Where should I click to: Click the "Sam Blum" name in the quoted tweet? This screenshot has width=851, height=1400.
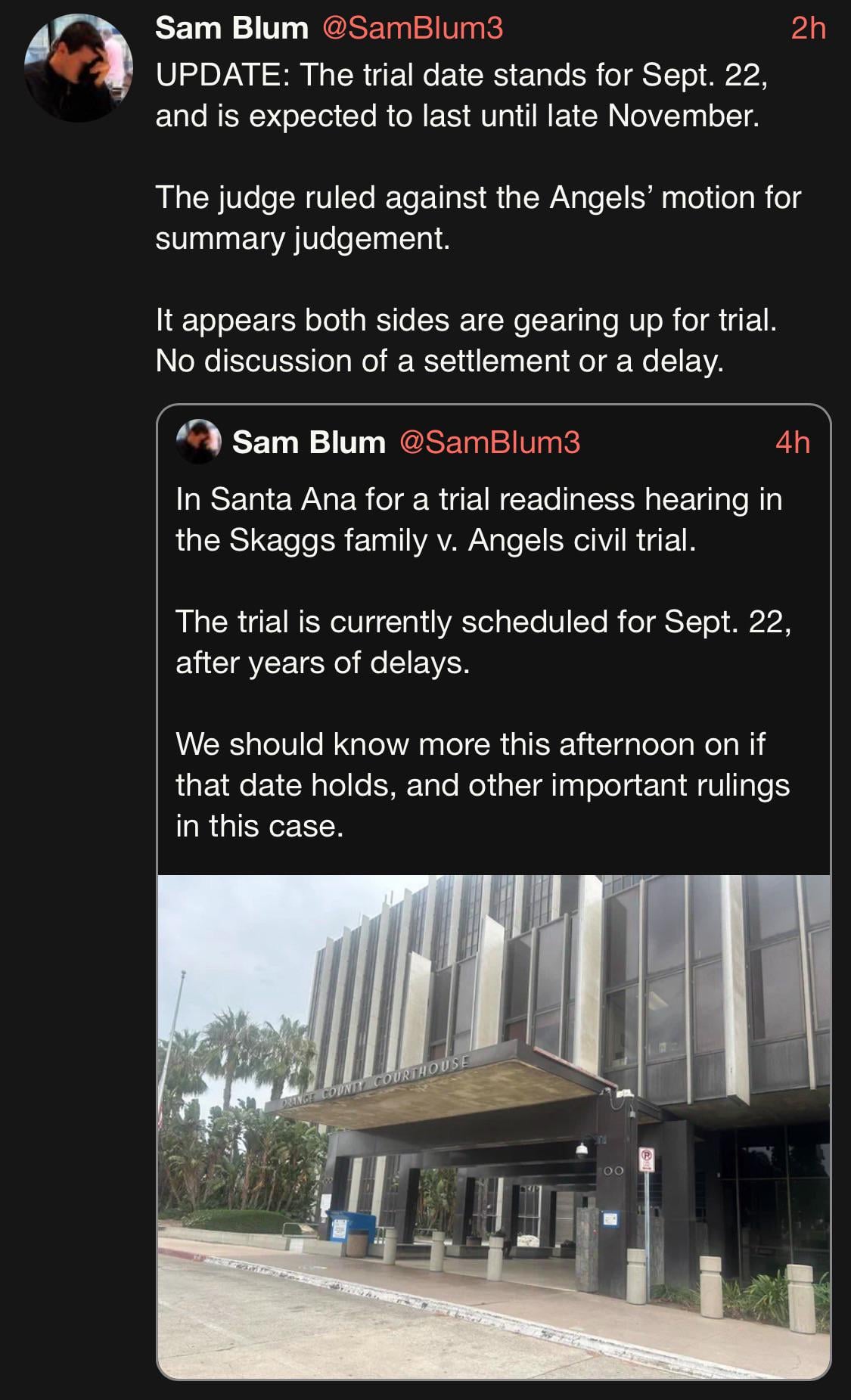coord(309,442)
